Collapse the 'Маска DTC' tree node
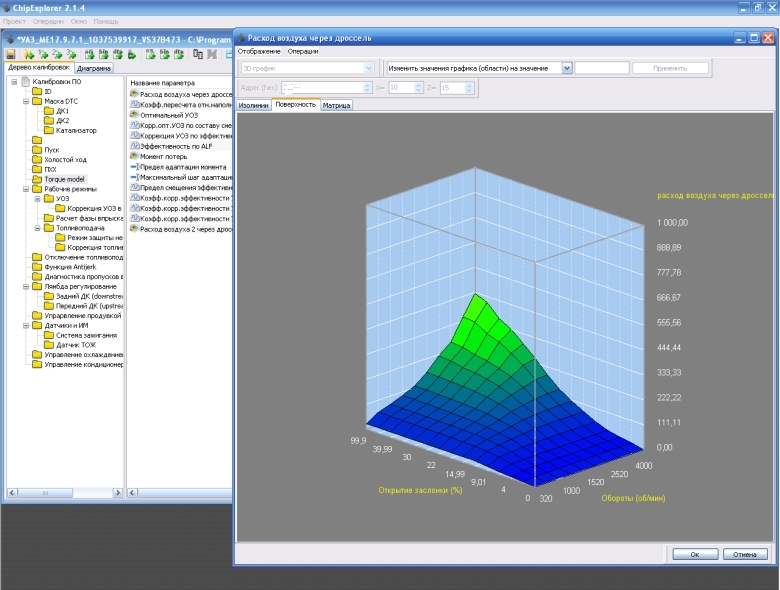 [x=26, y=101]
